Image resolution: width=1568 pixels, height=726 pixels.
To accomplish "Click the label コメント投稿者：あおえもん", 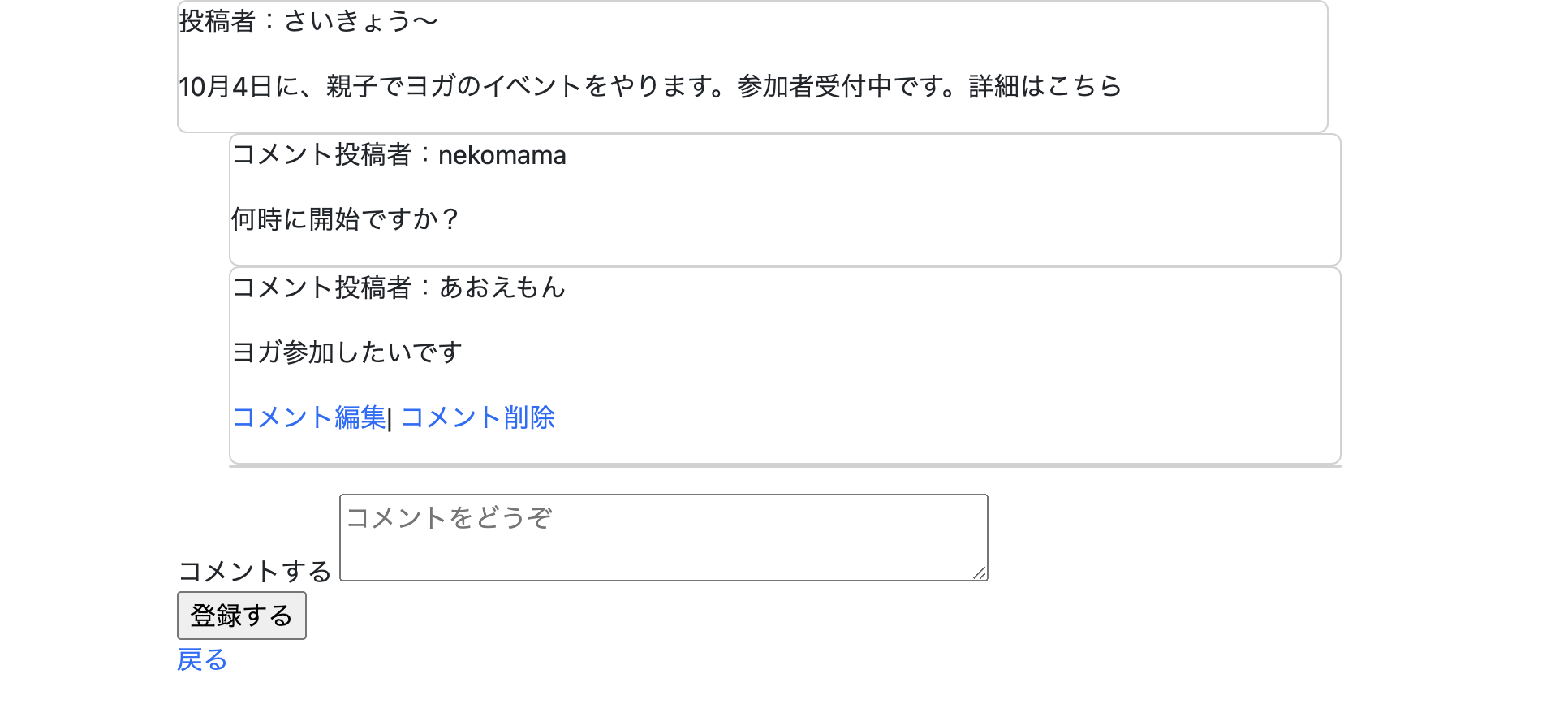I will [399, 287].
